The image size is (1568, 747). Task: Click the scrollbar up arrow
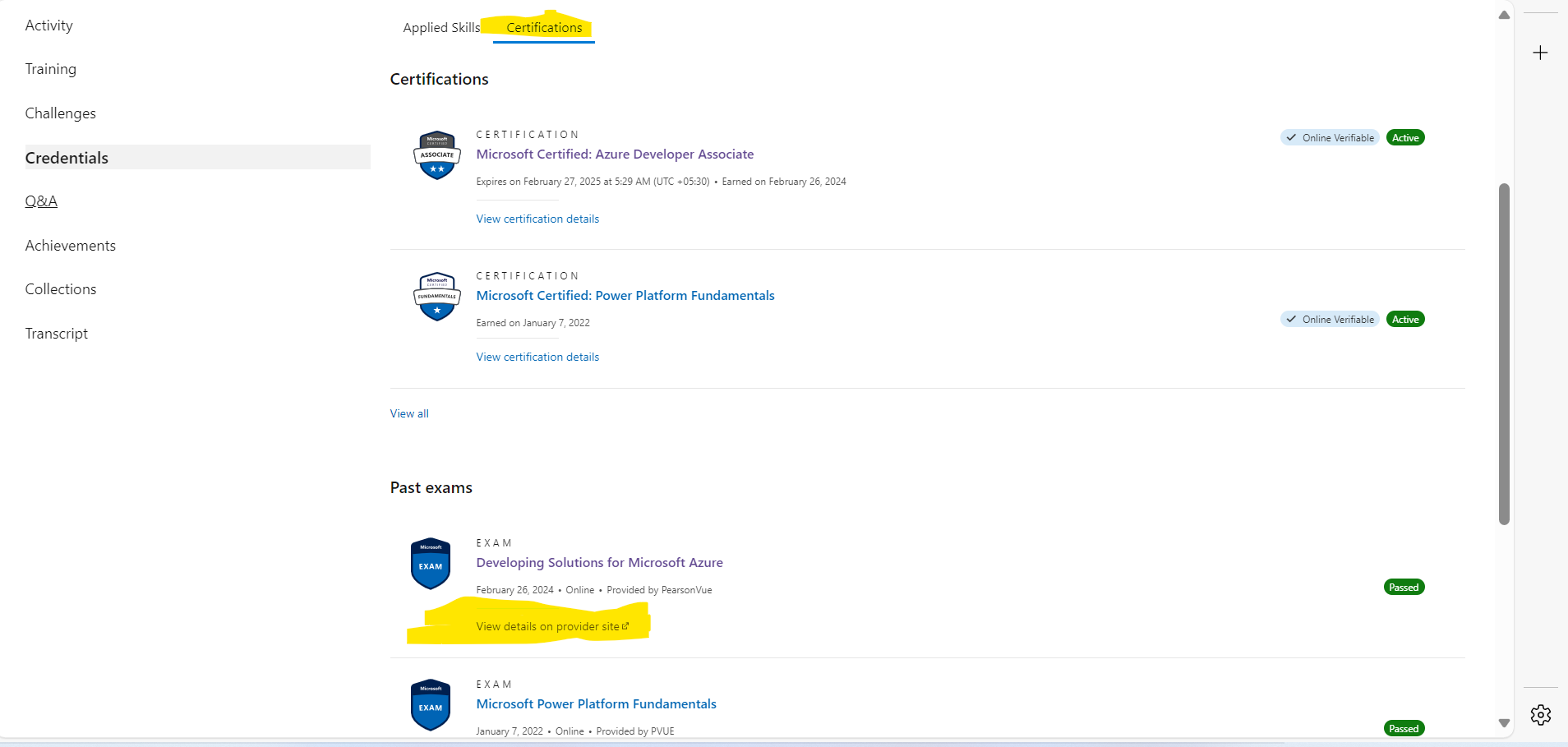(1504, 15)
